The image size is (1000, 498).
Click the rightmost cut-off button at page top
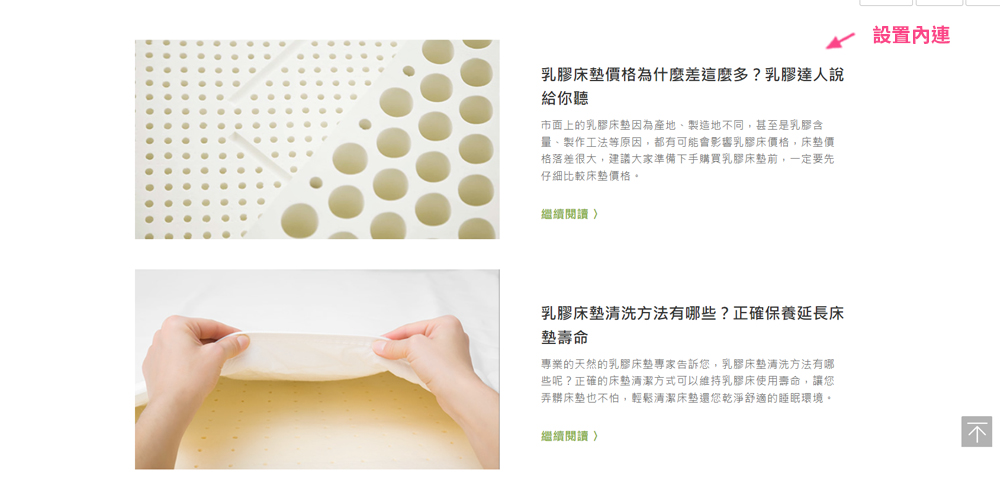pyautogui.click(x=983, y=3)
